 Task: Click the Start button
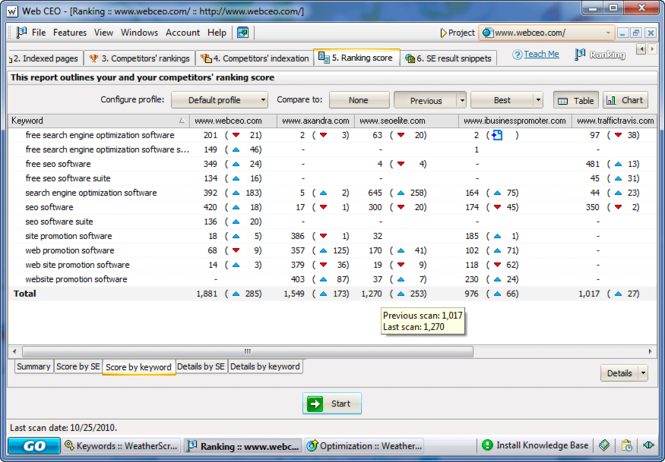pos(332,403)
